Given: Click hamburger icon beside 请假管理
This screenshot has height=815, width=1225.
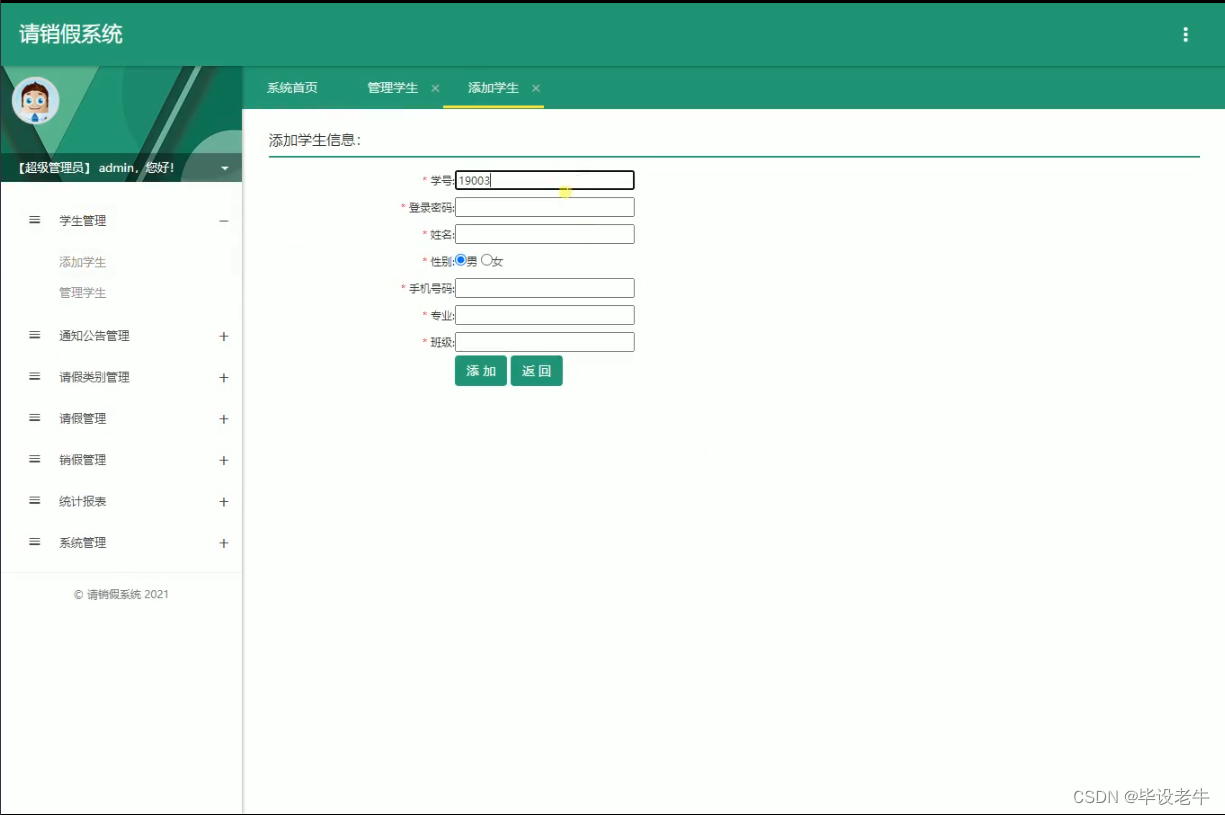Looking at the screenshot, I should 35,418.
